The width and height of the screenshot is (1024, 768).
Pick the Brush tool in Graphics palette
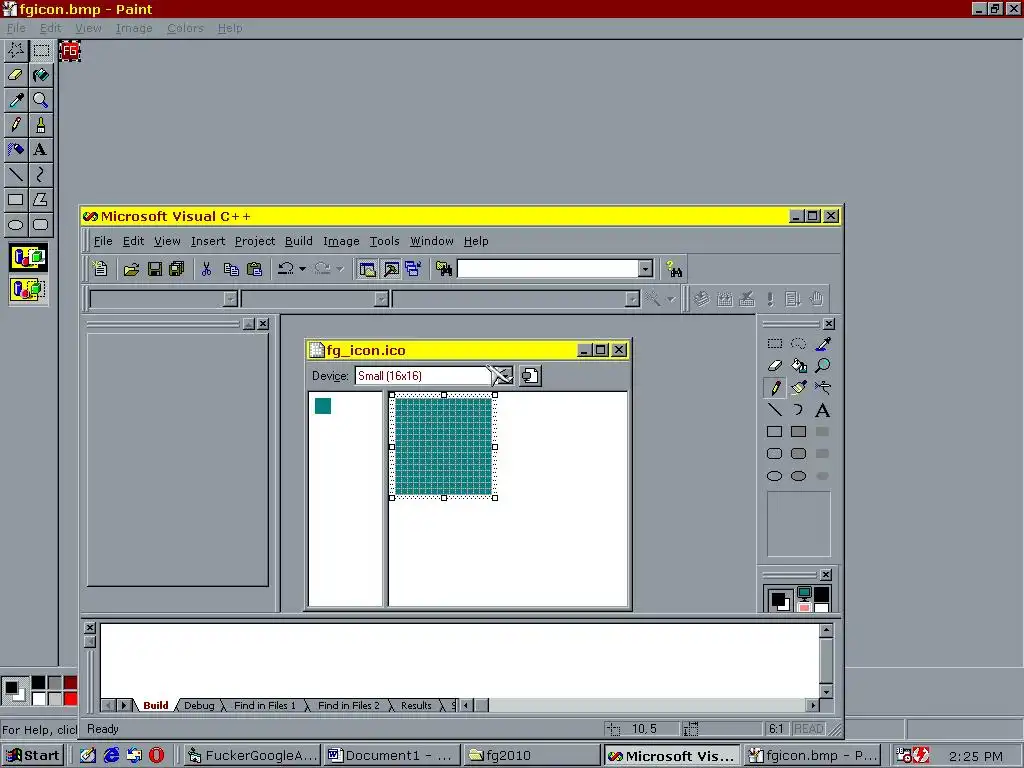click(x=798, y=388)
